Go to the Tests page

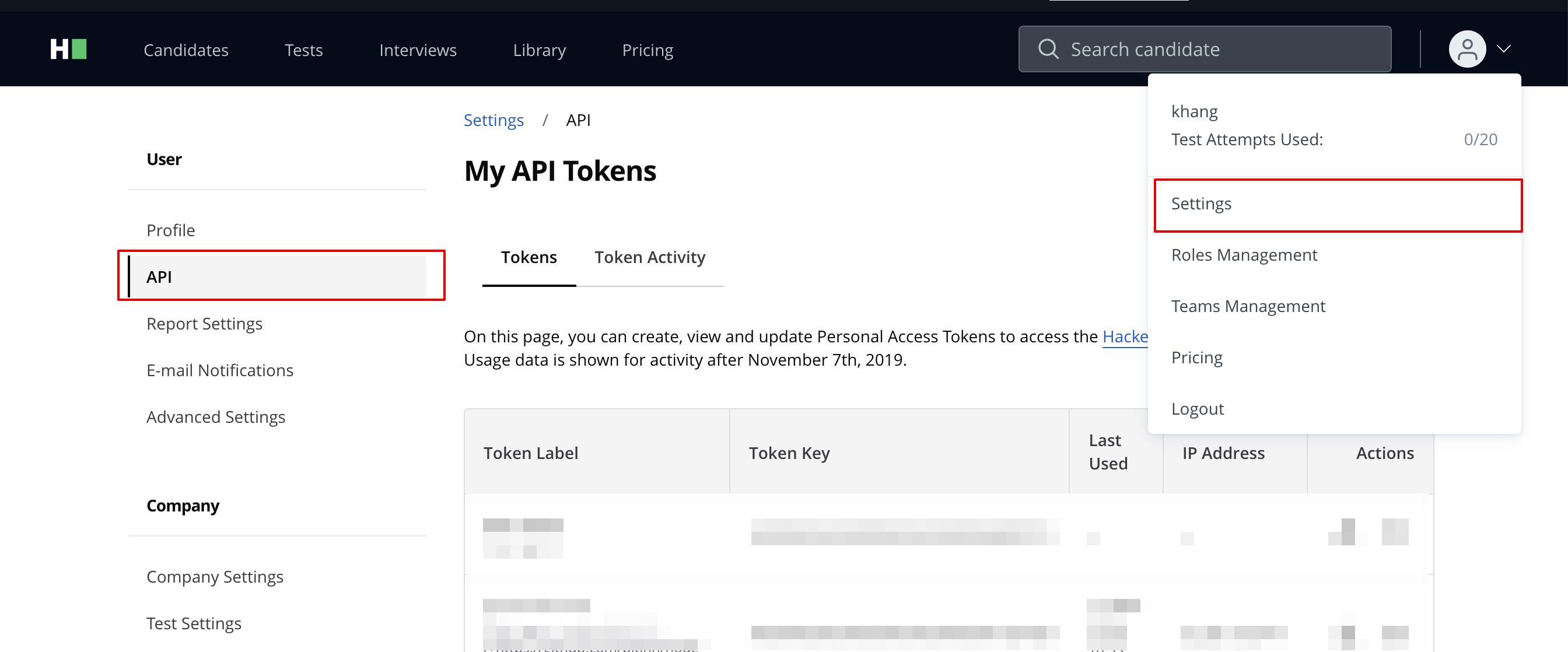pos(303,50)
